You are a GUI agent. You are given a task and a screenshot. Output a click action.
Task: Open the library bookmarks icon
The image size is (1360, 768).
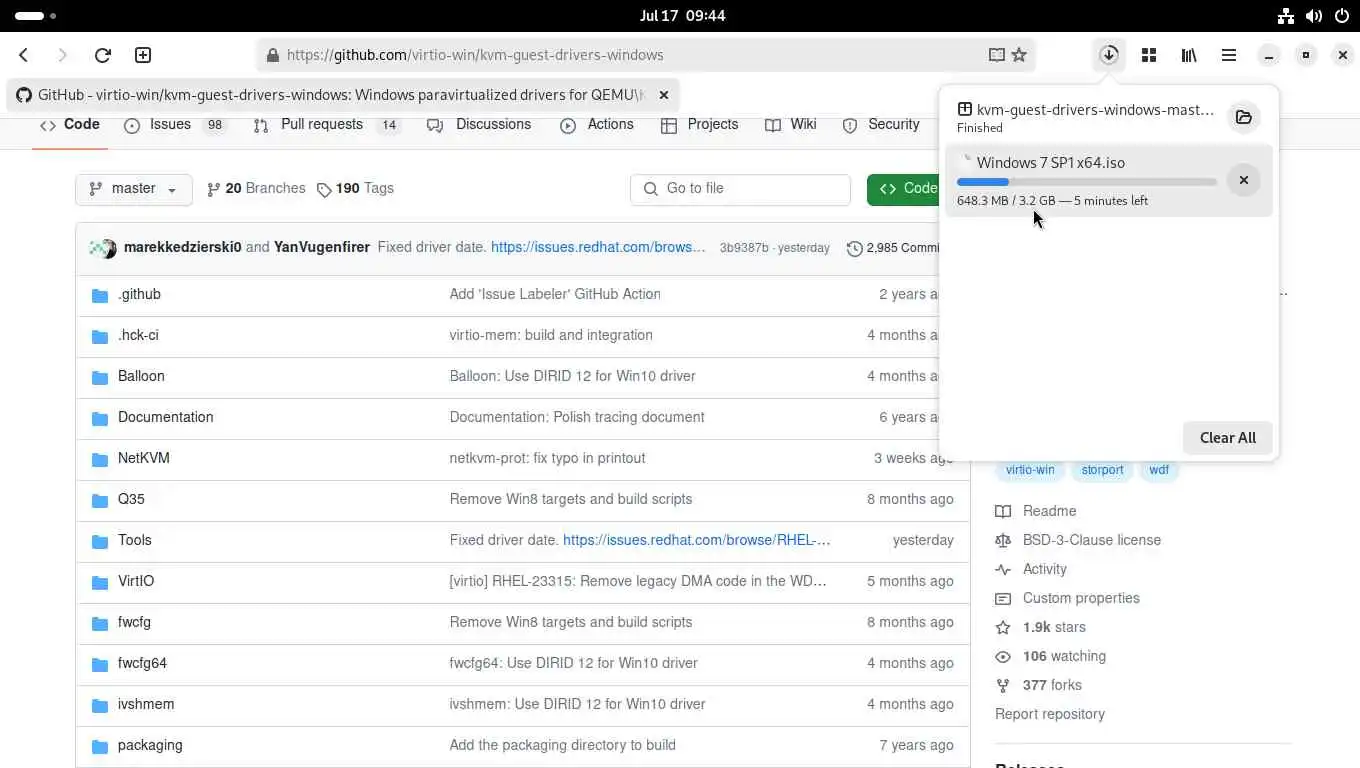point(1189,55)
